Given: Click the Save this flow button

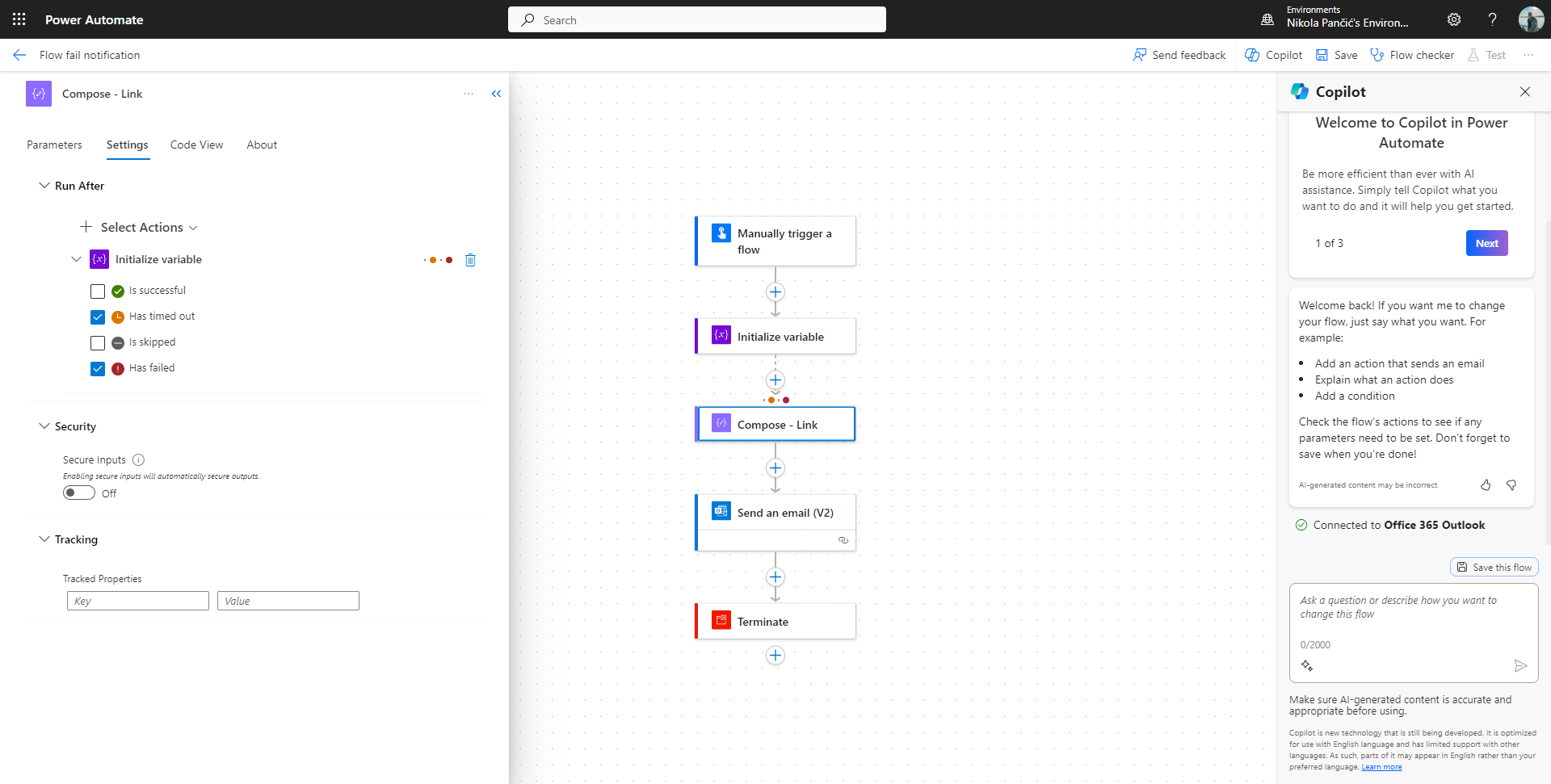Looking at the screenshot, I should tap(1494, 566).
